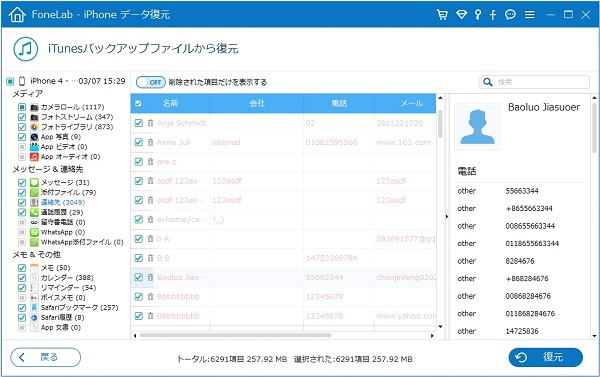The image size is (600, 377).
Task: Sort by 名前 column header
Action: coord(170,103)
